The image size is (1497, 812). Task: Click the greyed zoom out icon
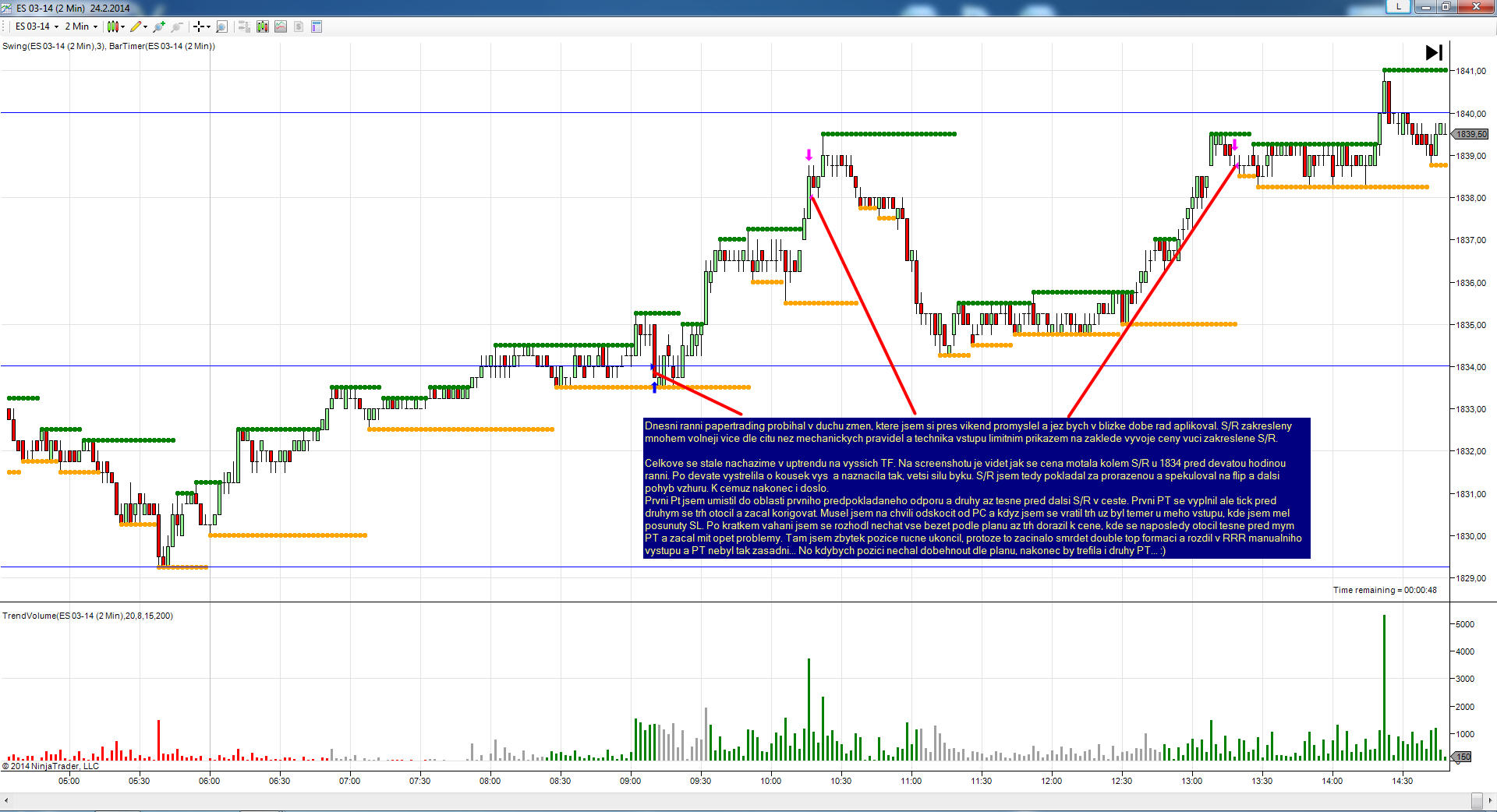(x=177, y=26)
